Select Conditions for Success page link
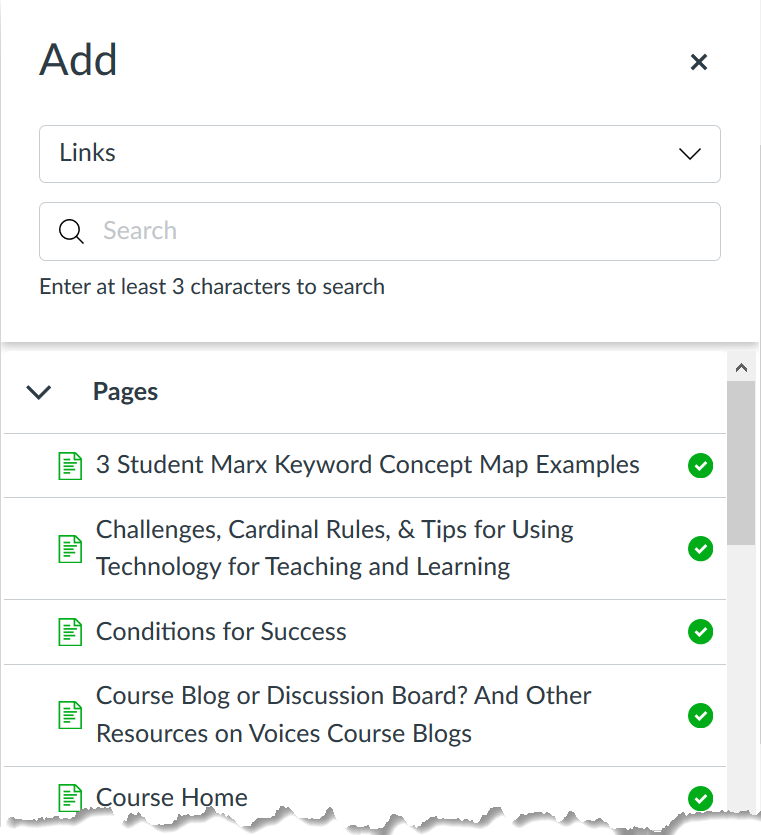This screenshot has height=835, width=761. pyautogui.click(x=221, y=632)
